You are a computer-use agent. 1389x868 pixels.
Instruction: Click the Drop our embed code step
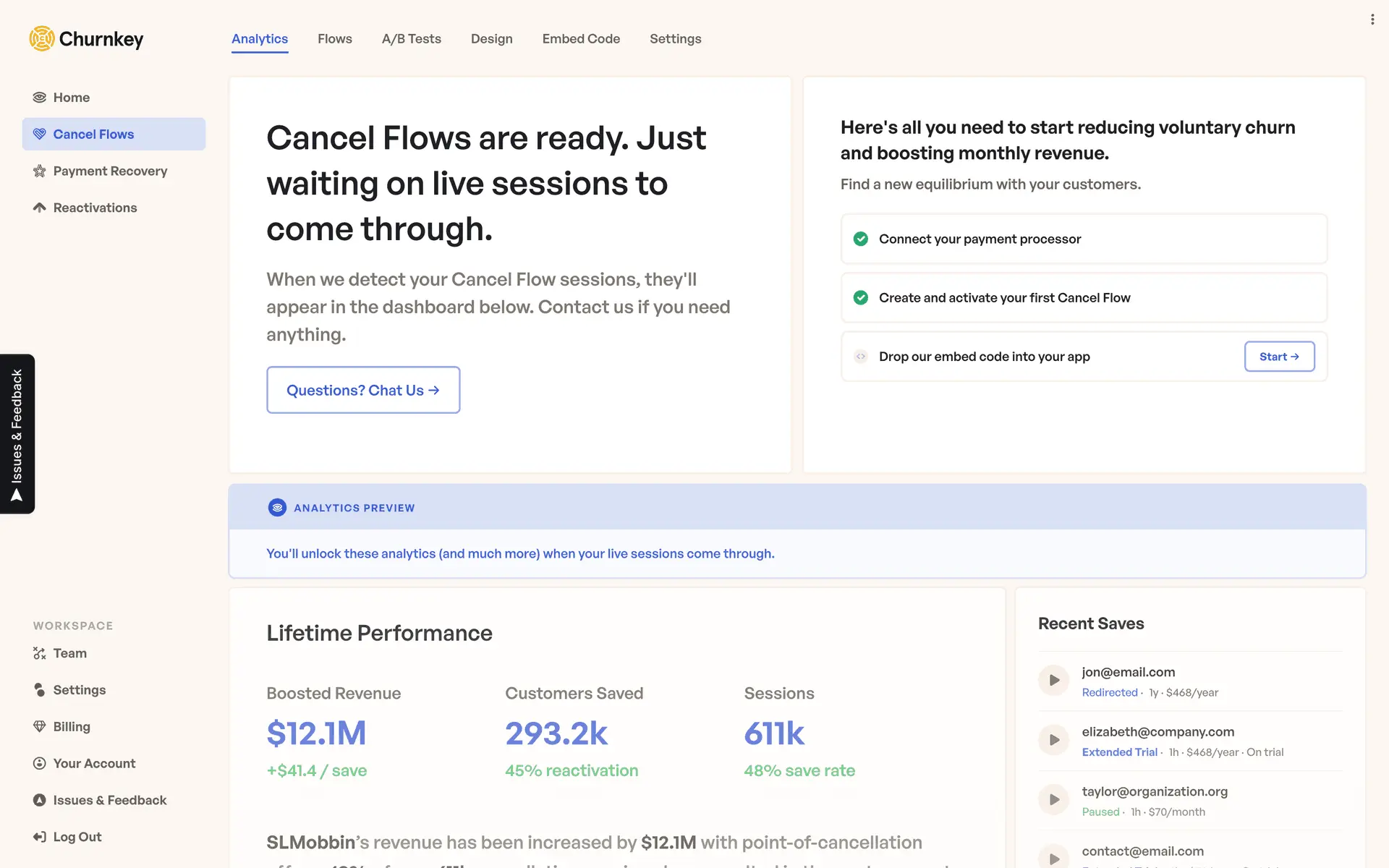coord(984,357)
